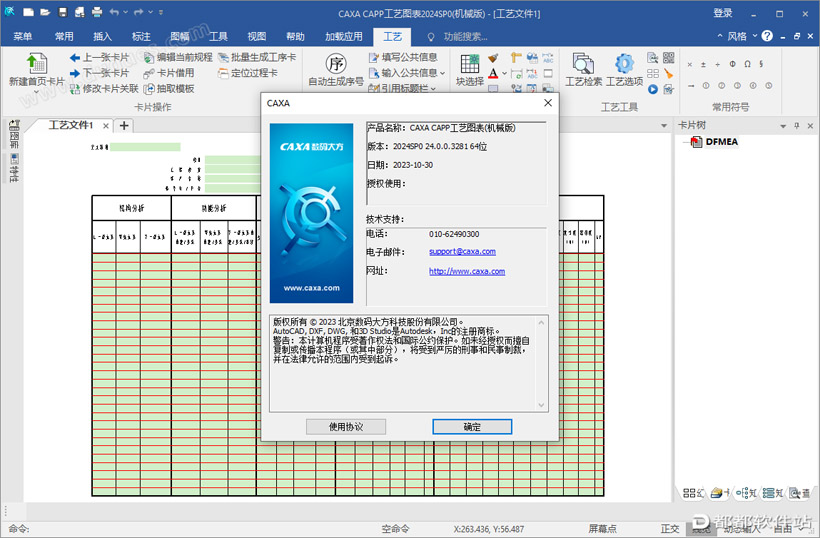Click the format brush icon beside 块选择

tap(493, 57)
